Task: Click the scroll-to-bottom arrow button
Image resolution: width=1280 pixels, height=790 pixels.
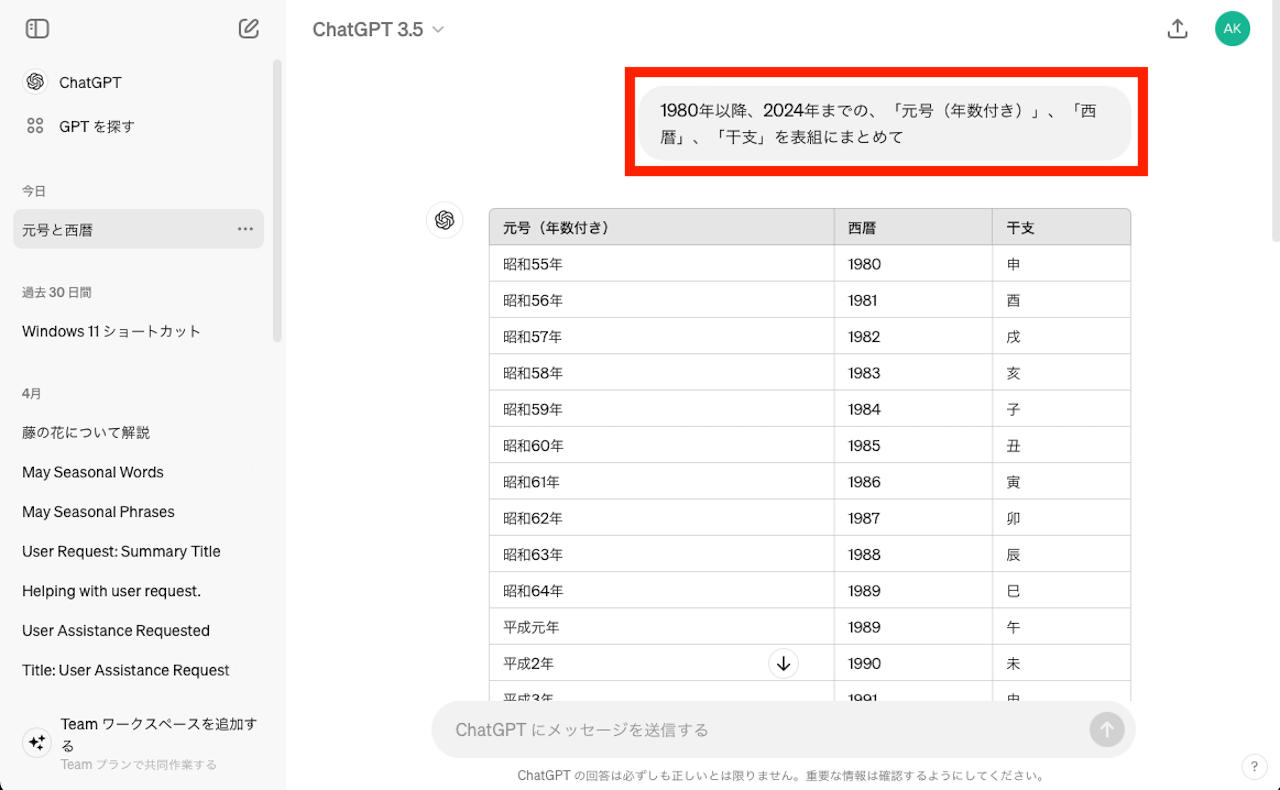Action: [783, 663]
